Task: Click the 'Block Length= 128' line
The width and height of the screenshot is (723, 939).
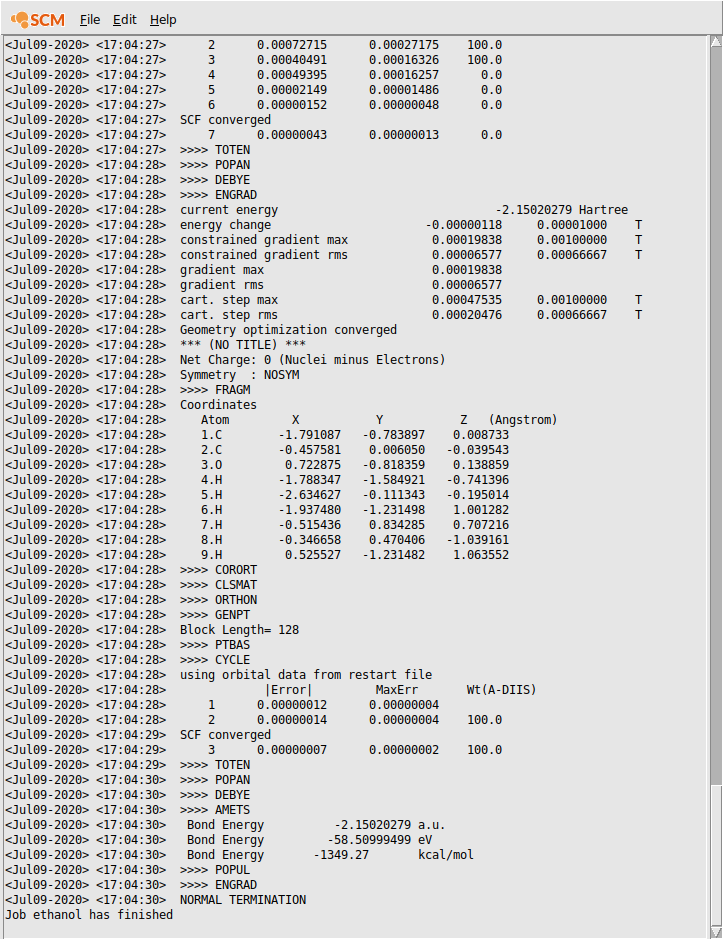Action: (239, 630)
